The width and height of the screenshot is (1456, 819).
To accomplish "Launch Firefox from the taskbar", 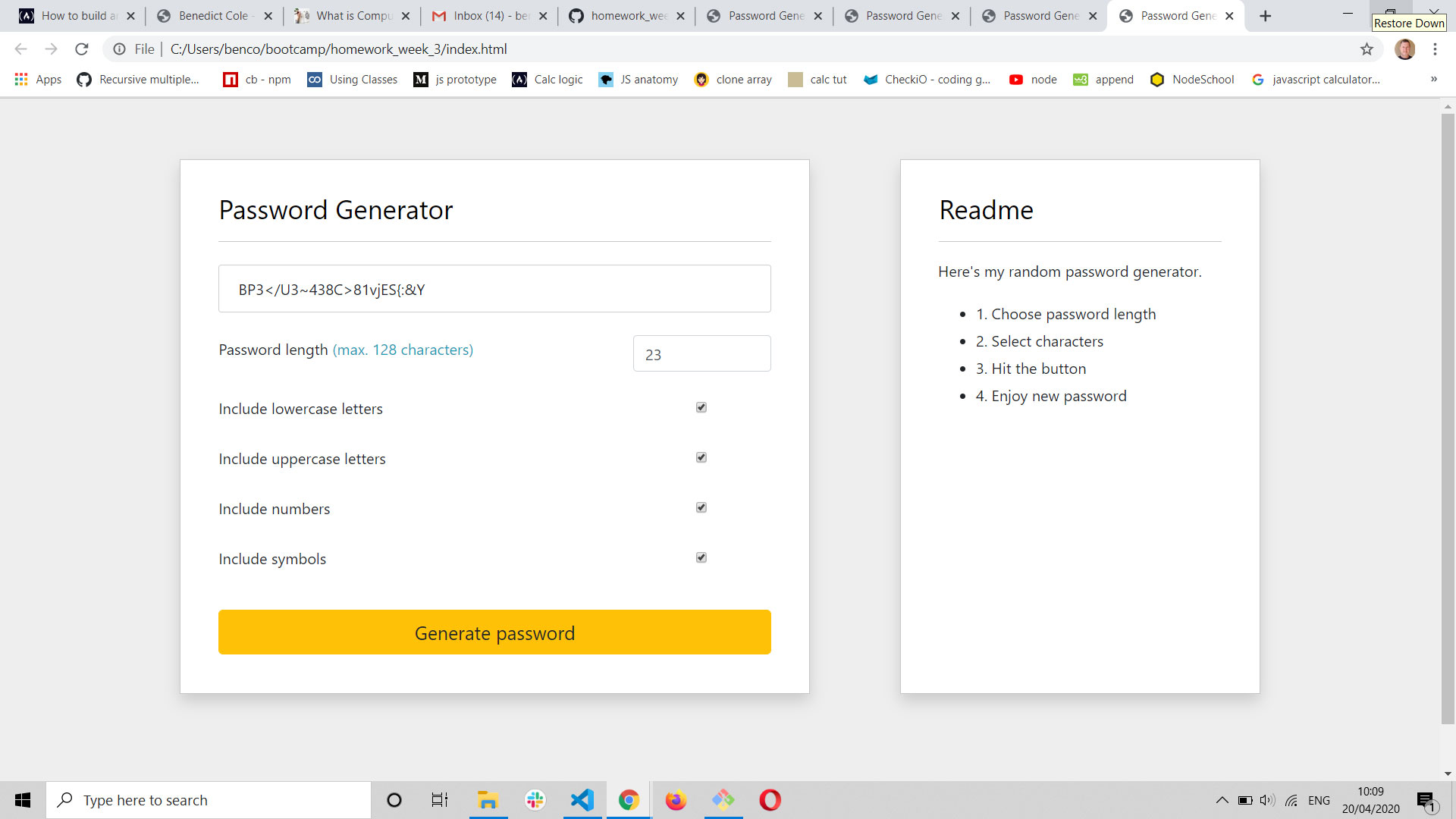I will pos(675,800).
